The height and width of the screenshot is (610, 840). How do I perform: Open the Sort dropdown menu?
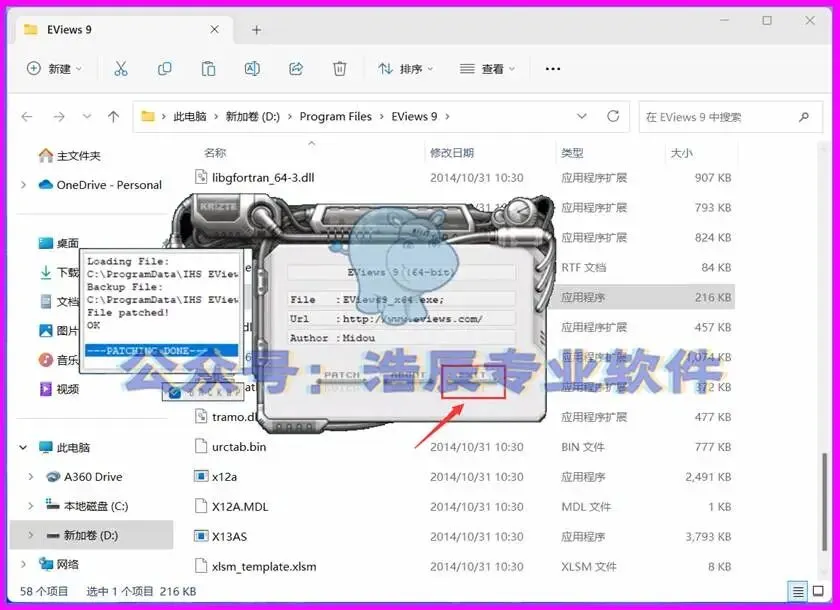[406, 69]
